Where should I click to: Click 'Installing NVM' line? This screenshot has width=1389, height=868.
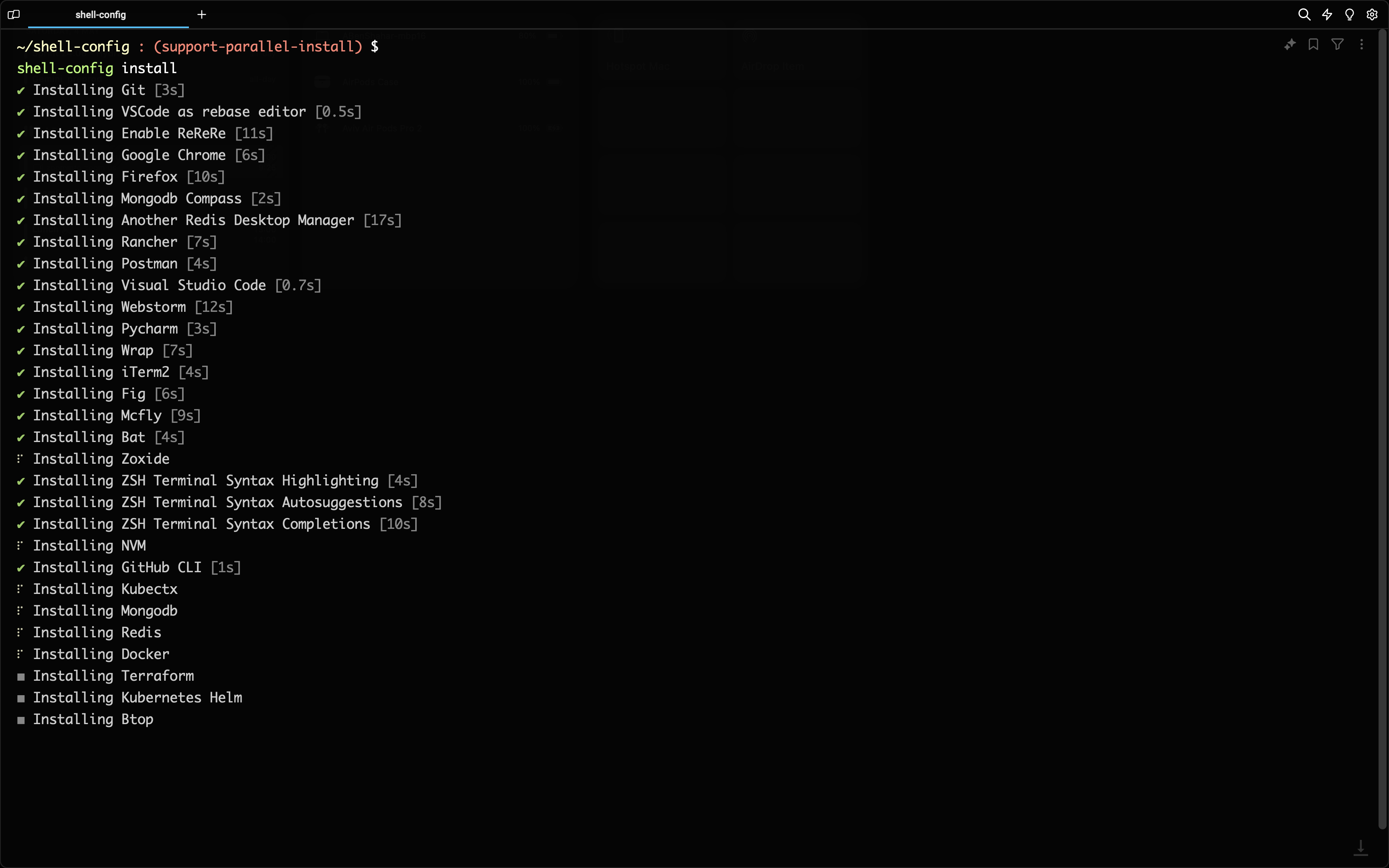82,546
